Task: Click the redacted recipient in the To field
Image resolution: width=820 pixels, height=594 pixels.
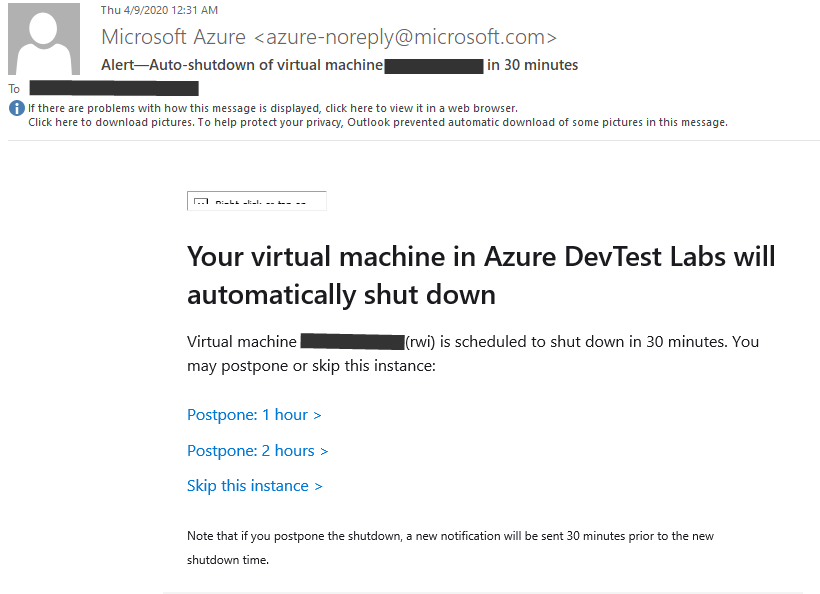Action: click(114, 88)
